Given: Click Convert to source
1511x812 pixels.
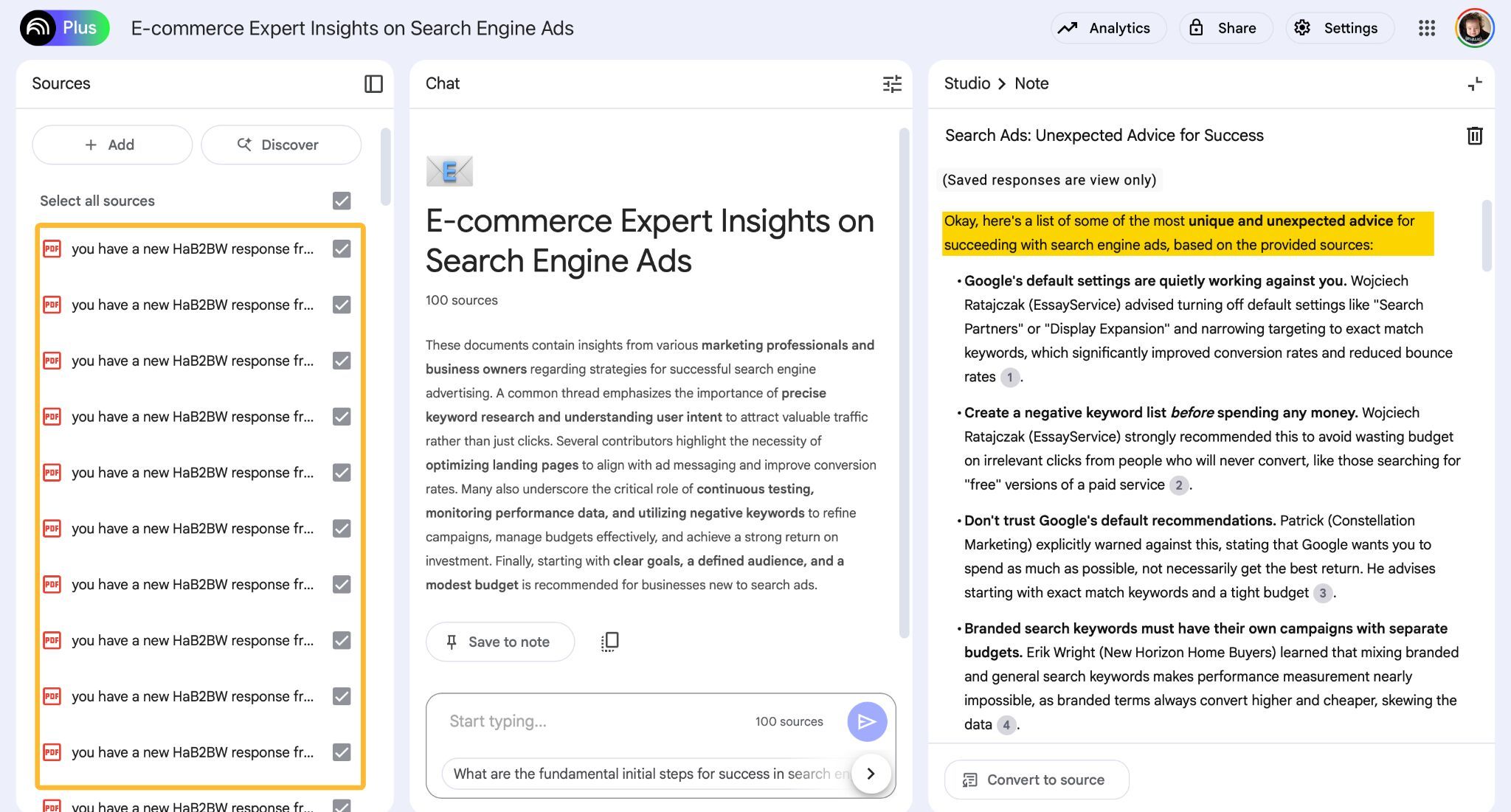Looking at the screenshot, I should 1036,780.
